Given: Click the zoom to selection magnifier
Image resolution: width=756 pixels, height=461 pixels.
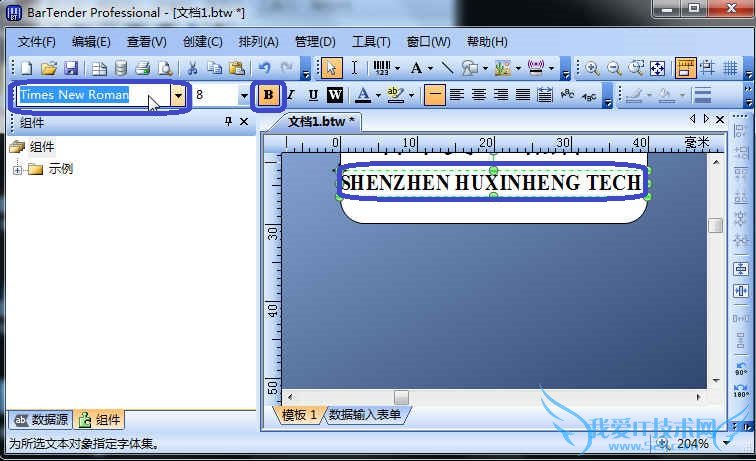Looking at the screenshot, I should coord(636,68).
